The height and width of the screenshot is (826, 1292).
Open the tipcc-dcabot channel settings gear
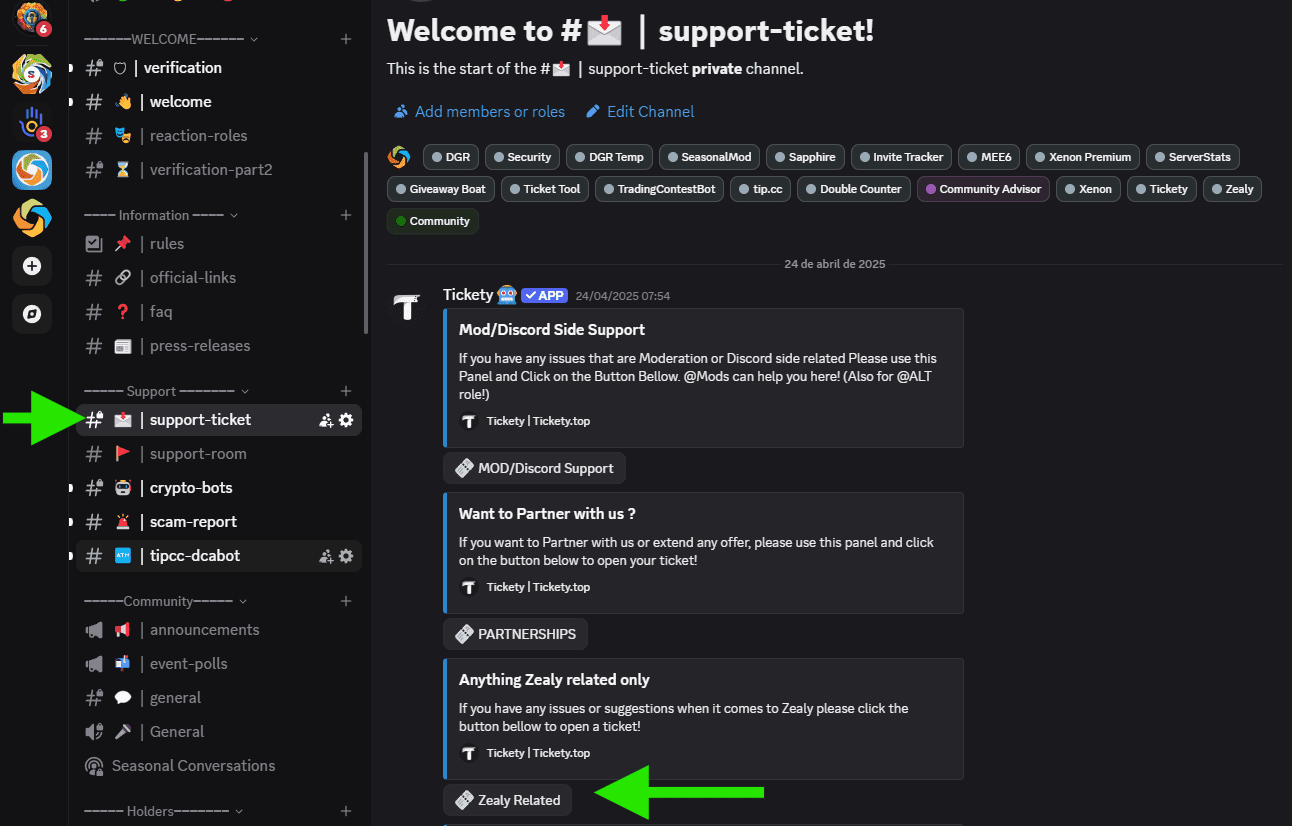pyautogui.click(x=346, y=556)
